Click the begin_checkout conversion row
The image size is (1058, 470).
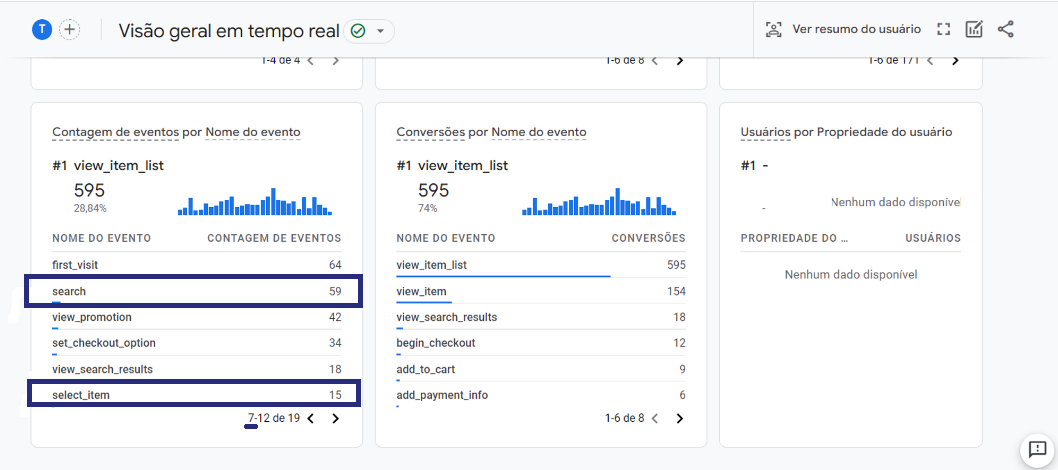coord(540,343)
